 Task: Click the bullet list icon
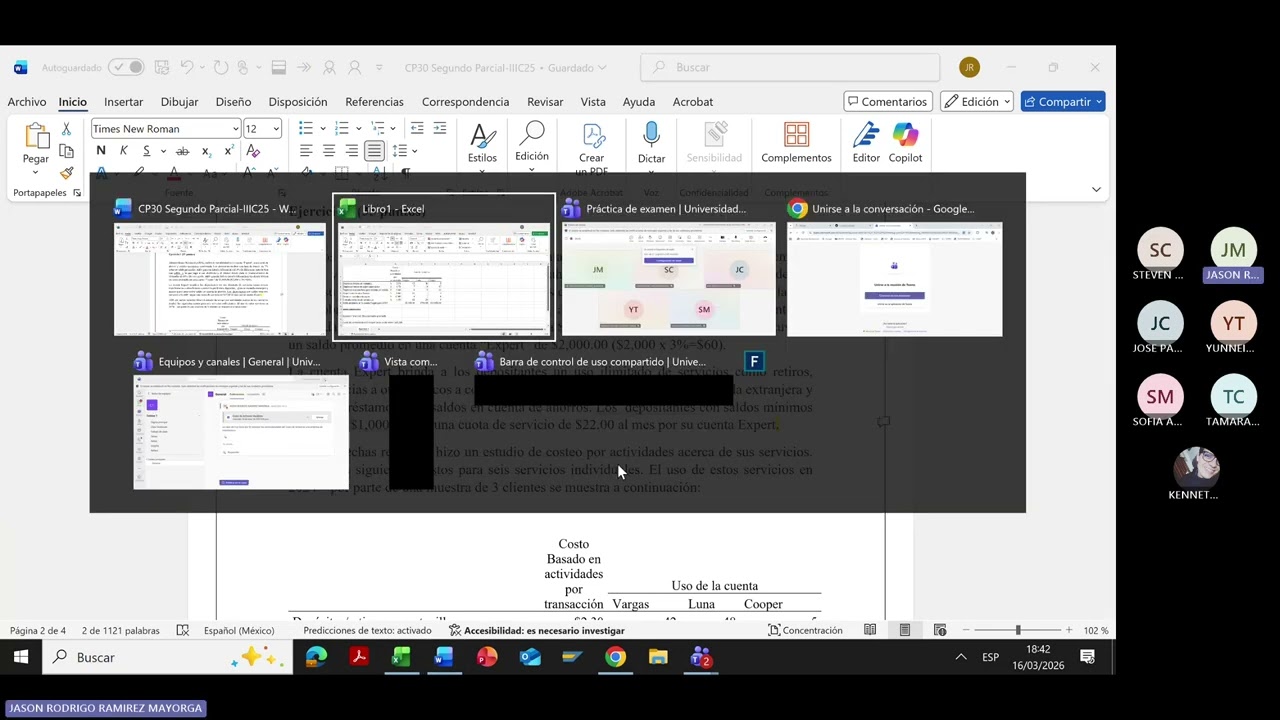pos(306,128)
